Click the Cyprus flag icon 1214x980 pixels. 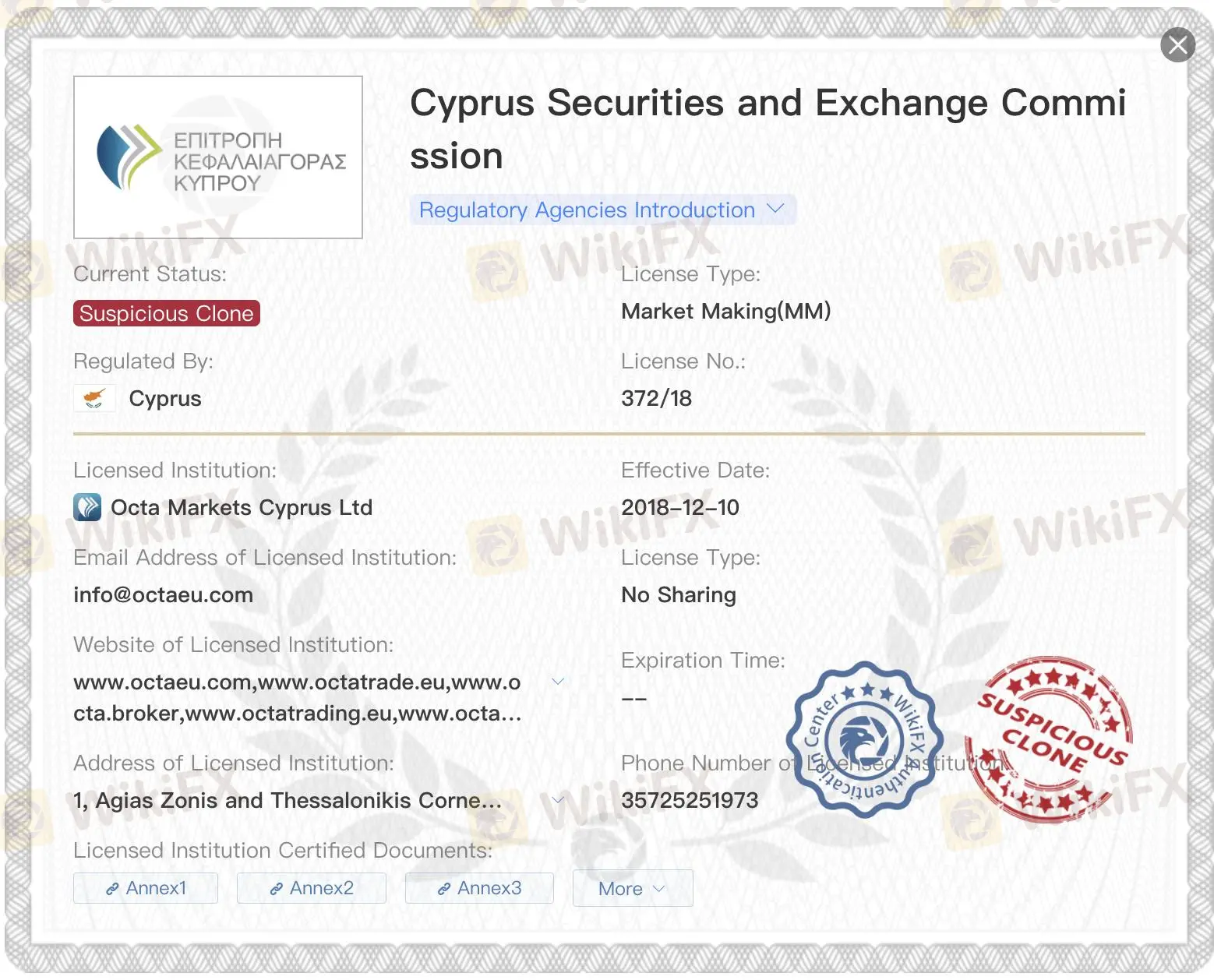pos(94,398)
